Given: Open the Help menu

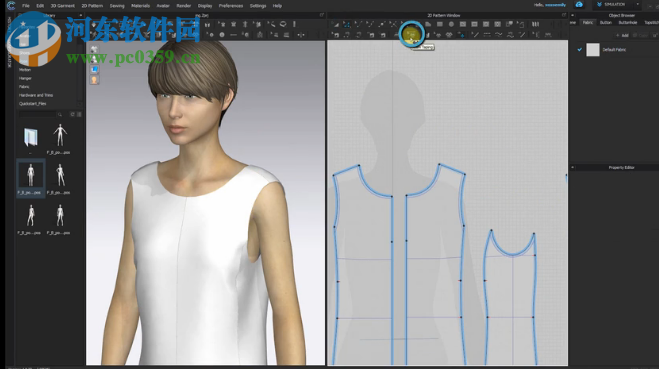Looking at the screenshot, I should (277, 6).
